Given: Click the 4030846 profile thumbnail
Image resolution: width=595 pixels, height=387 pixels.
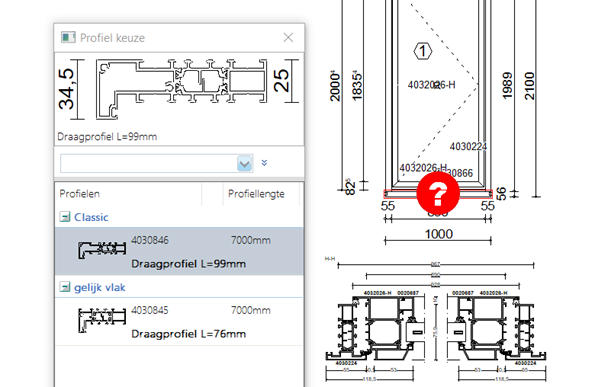Looking at the screenshot, I should coord(102,250).
